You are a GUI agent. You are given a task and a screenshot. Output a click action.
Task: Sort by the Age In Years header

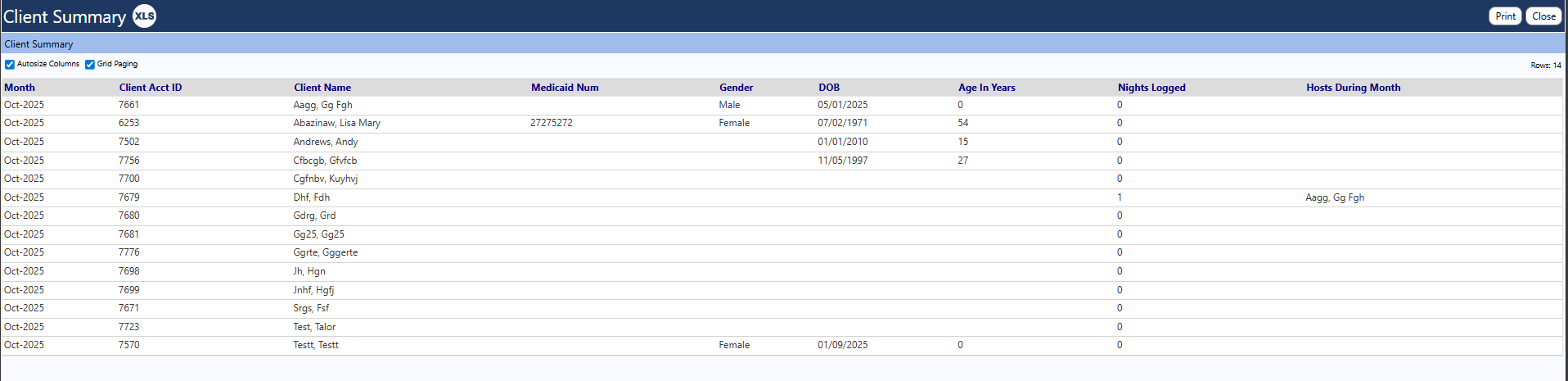pos(987,88)
